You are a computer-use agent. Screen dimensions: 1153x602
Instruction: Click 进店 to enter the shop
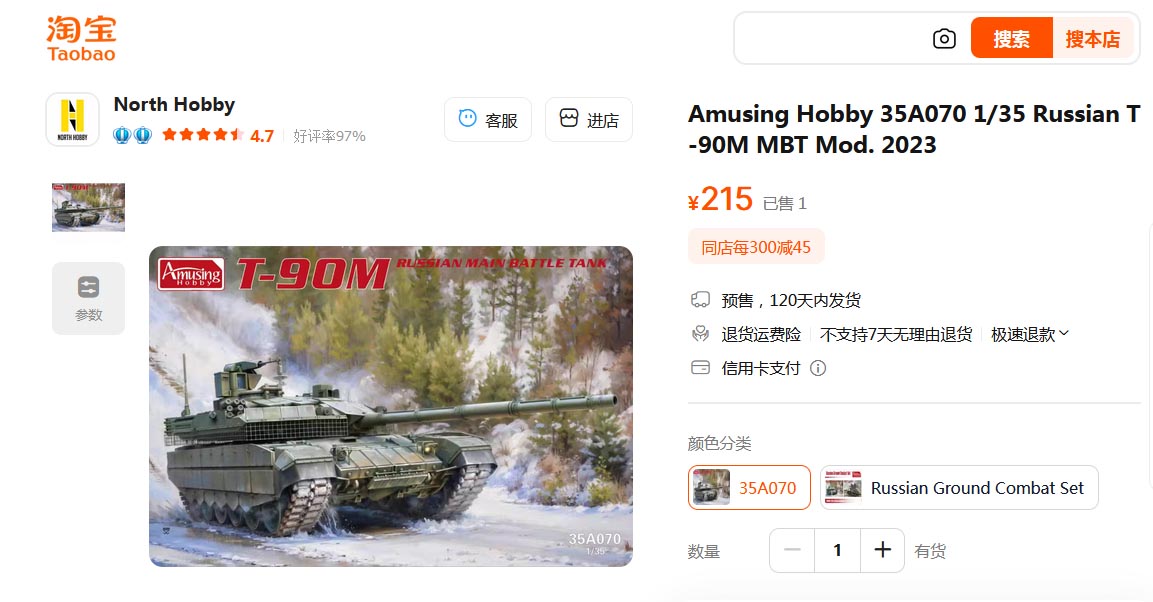tap(589, 120)
